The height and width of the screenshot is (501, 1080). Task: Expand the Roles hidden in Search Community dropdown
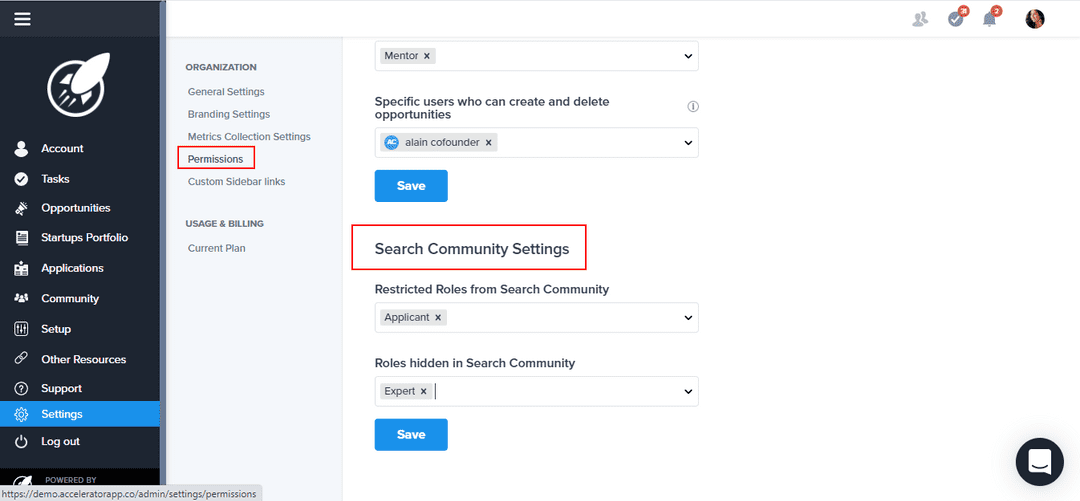(688, 391)
